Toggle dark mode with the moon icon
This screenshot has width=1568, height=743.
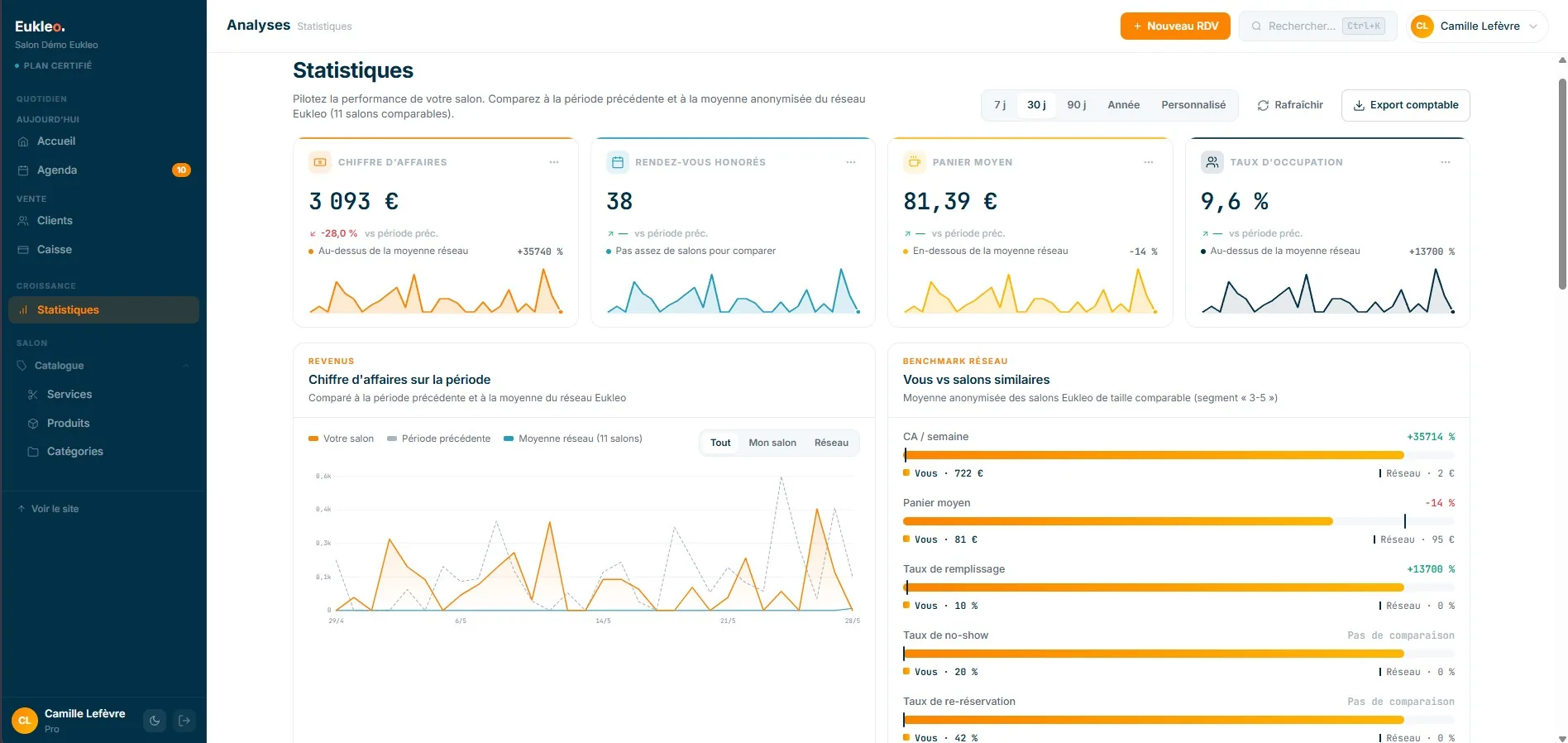pyautogui.click(x=155, y=721)
